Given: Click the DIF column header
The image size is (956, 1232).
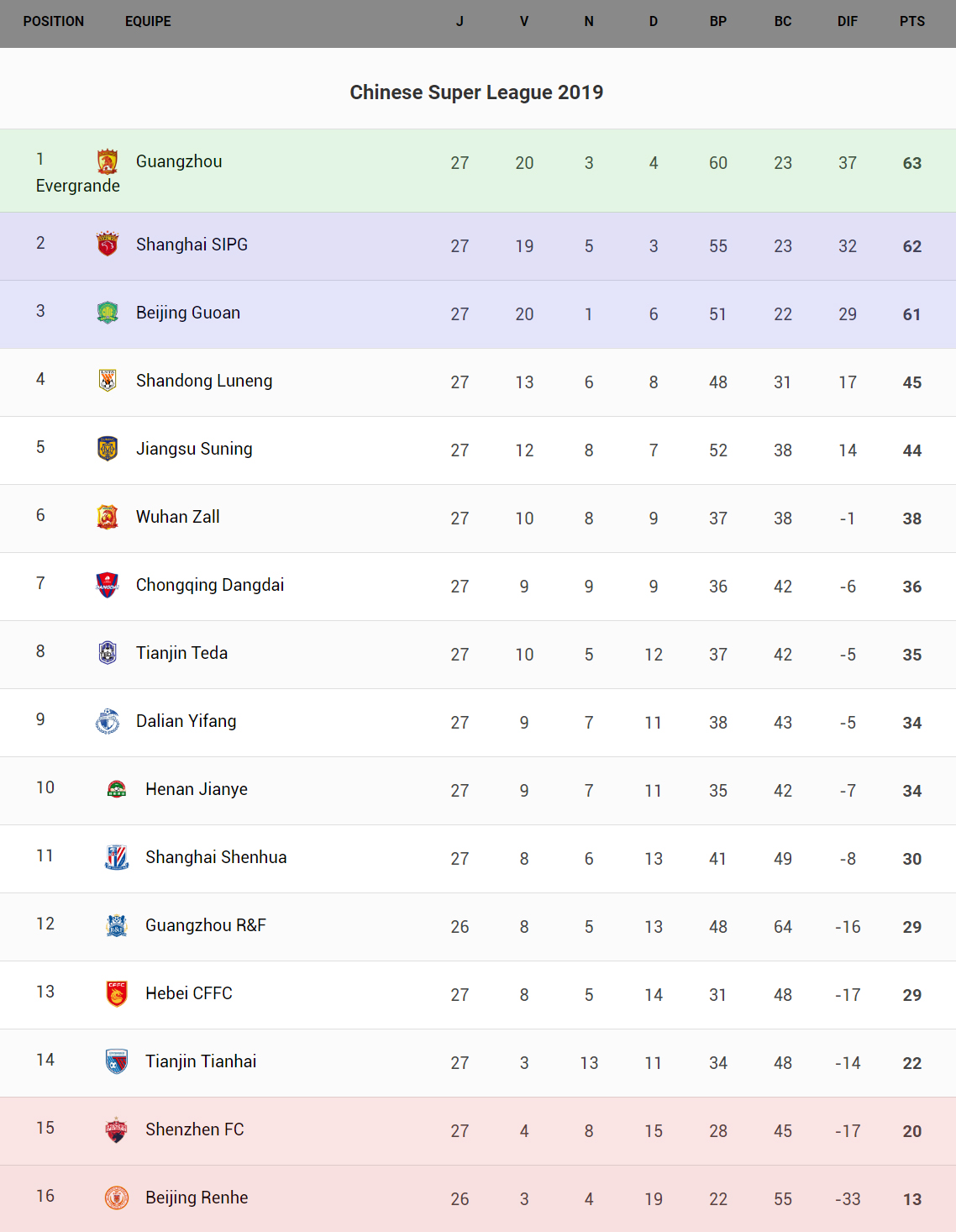Looking at the screenshot, I should 848,22.
